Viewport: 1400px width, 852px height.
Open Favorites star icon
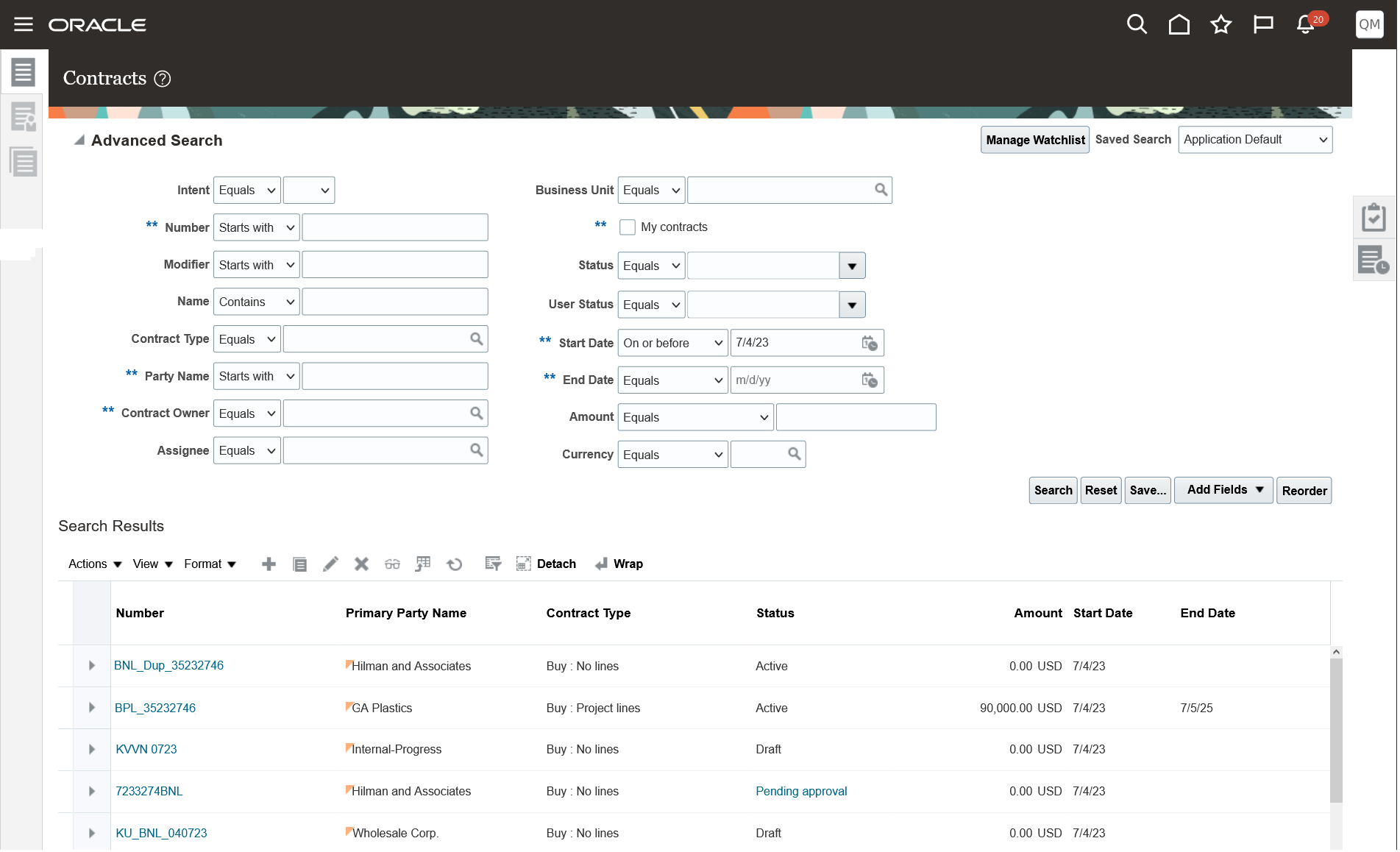(x=1221, y=24)
